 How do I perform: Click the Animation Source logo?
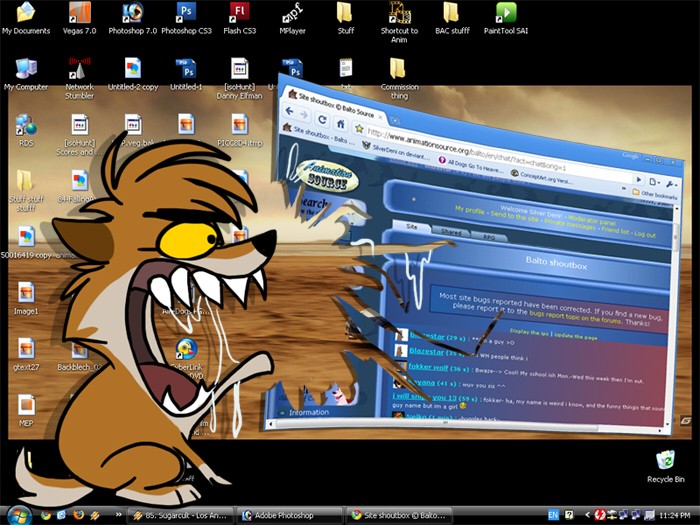pyautogui.click(x=327, y=176)
